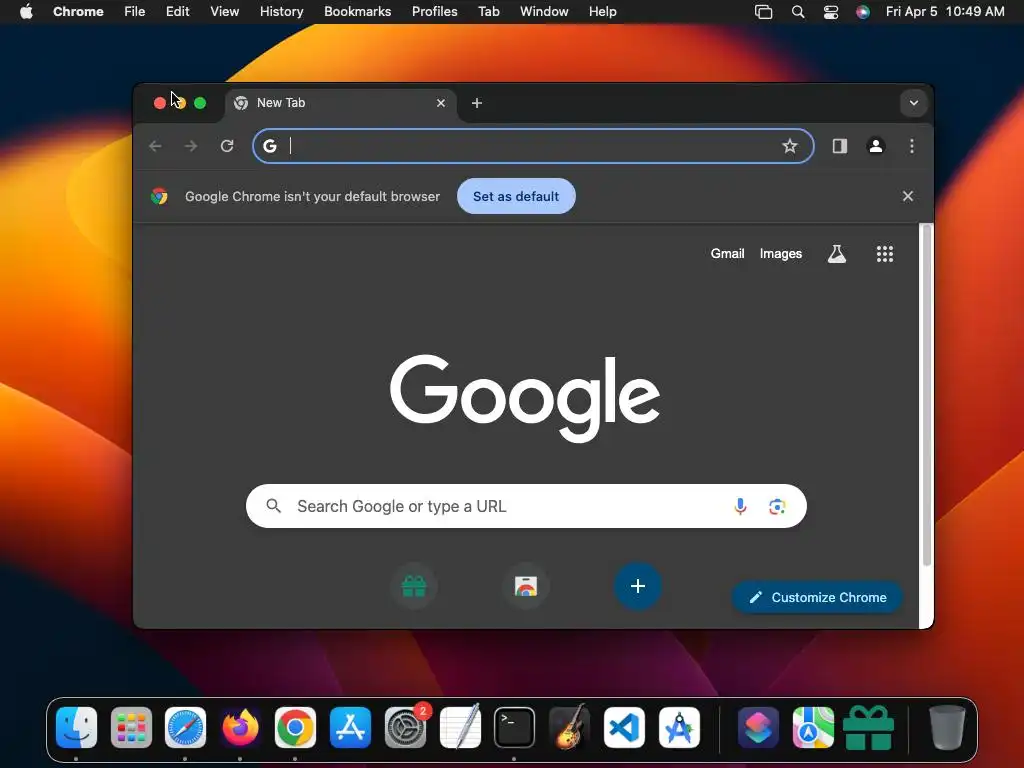Open the profile avatar icon
This screenshot has height=768, width=1024.
(876, 146)
